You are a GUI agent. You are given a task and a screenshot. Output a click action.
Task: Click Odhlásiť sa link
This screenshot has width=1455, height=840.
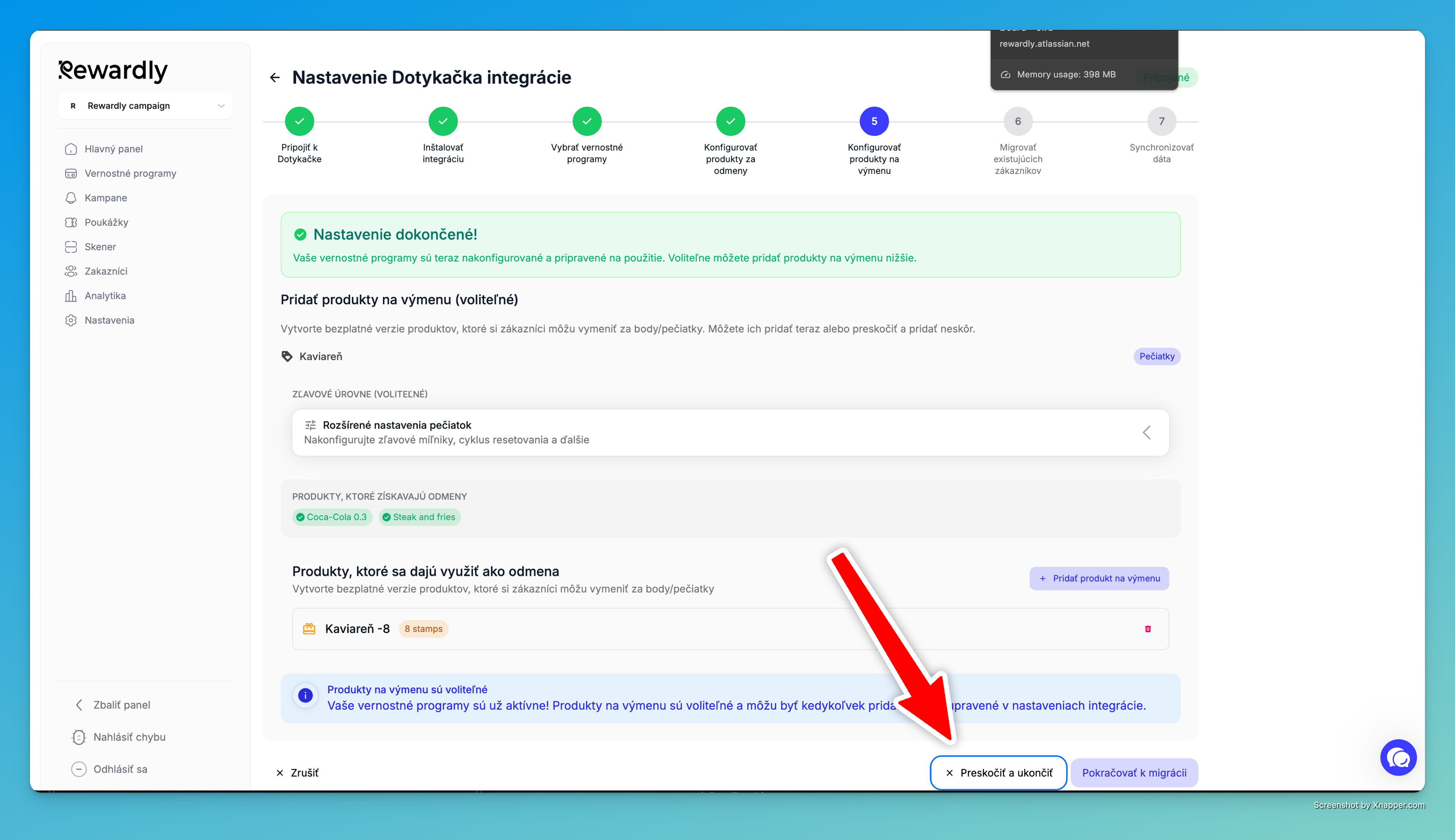click(x=120, y=769)
